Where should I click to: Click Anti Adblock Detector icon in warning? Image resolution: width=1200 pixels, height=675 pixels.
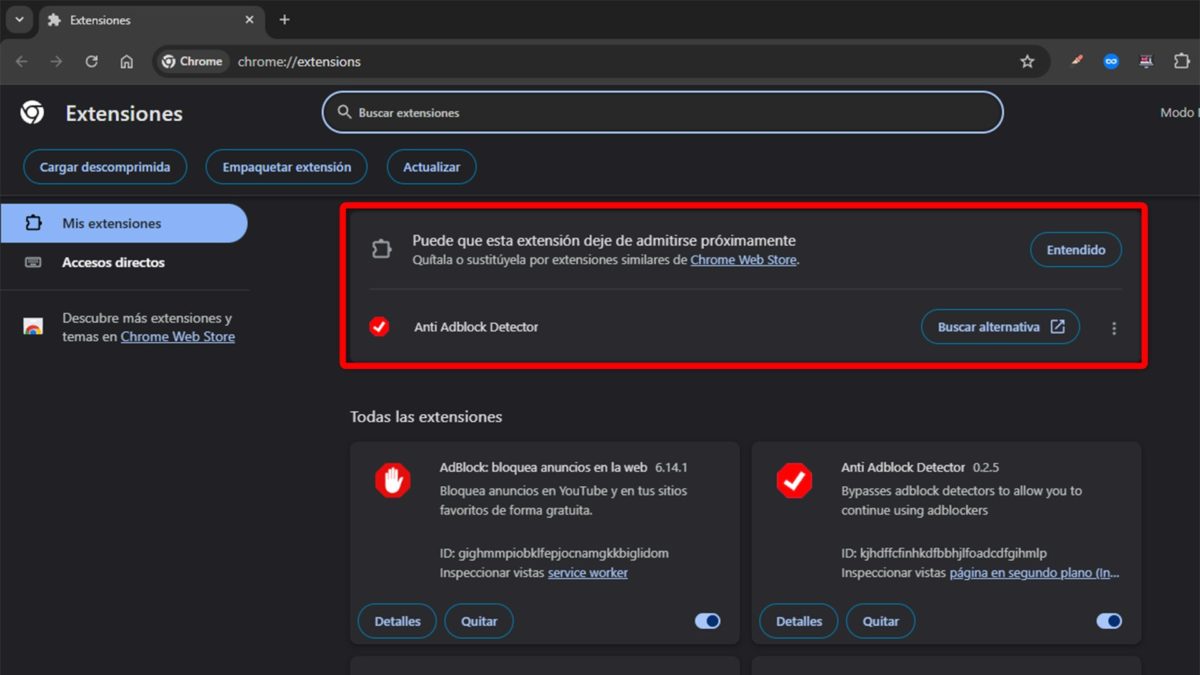[x=379, y=326]
